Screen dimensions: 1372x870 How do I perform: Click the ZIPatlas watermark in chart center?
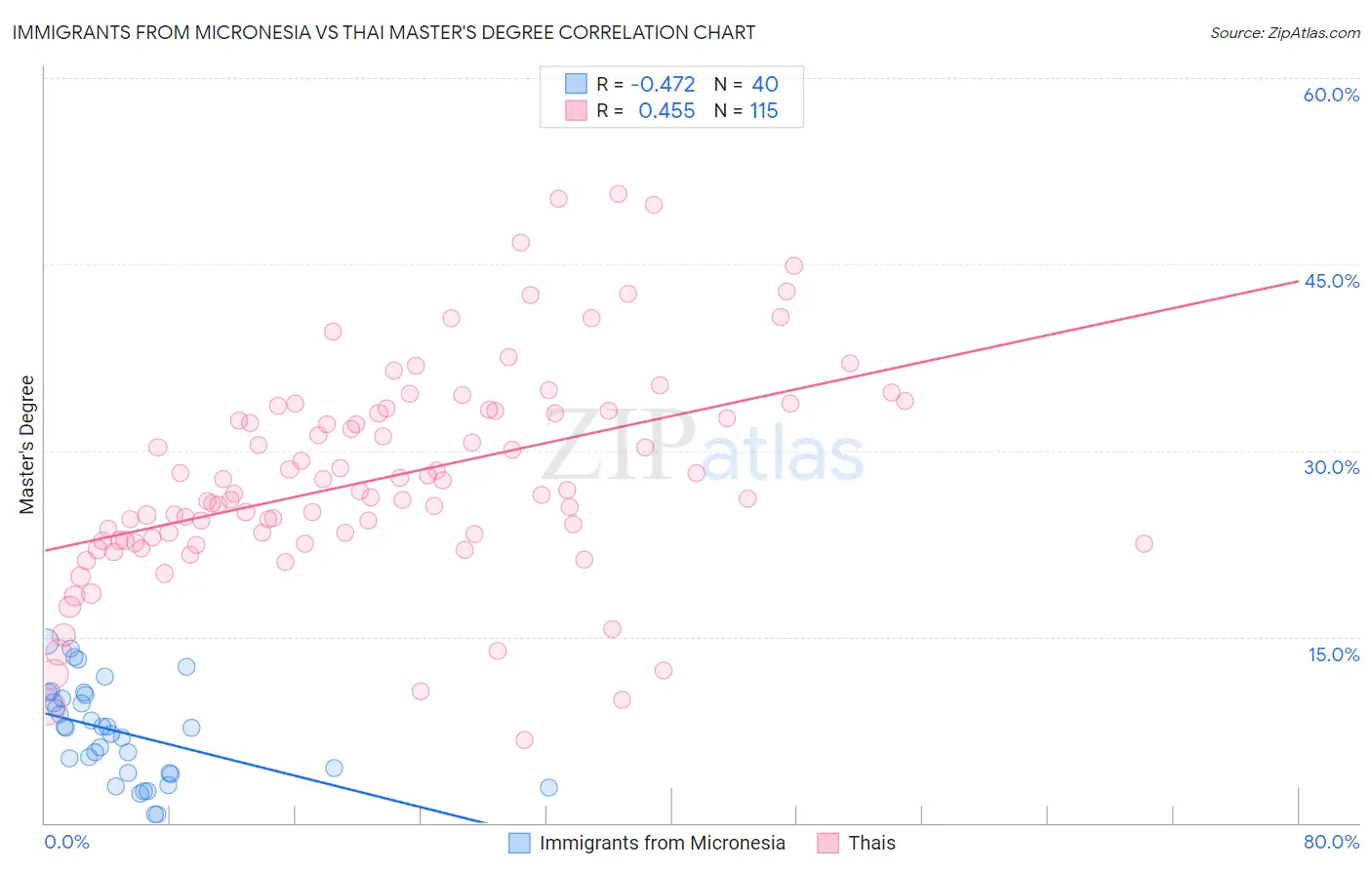click(703, 447)
